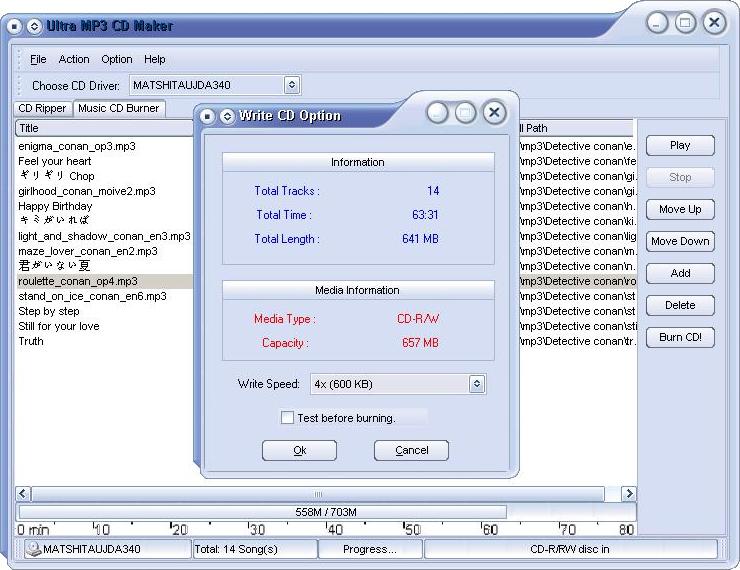
Task: Open the Option menu
Action: coord(117,59)
